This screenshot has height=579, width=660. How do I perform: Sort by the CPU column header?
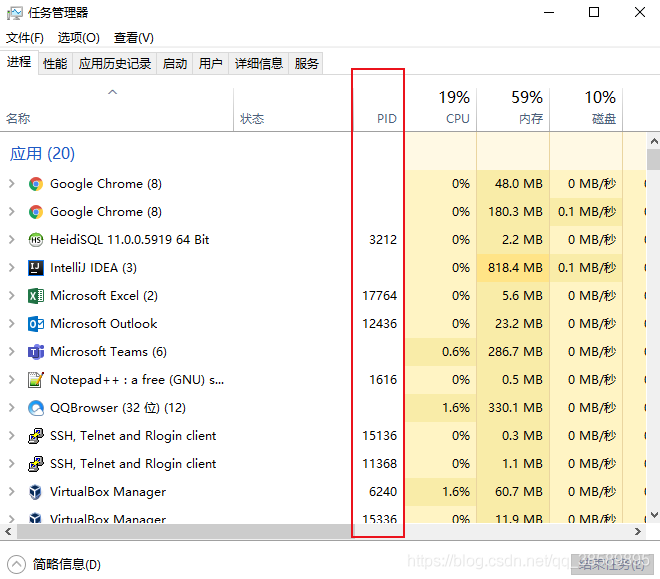pos(440,109)
